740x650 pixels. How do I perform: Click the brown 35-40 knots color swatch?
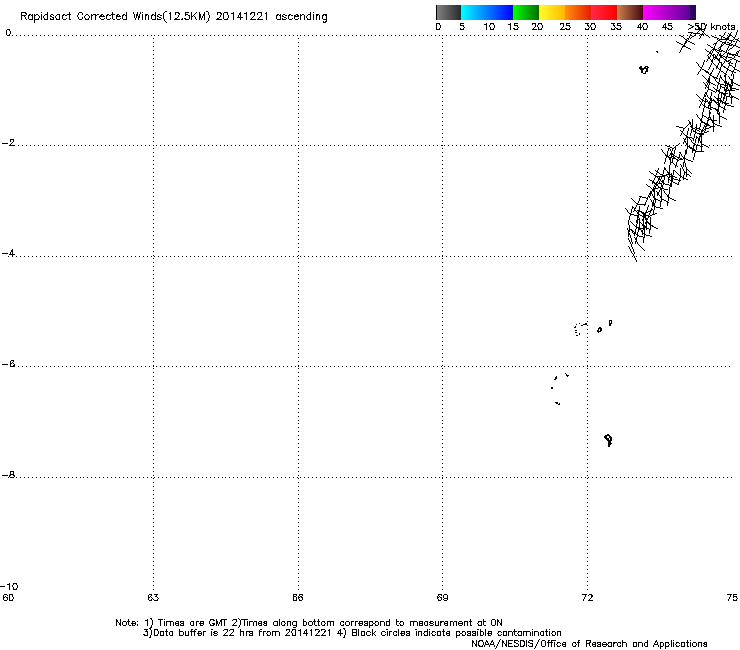[x=630, y=12]
